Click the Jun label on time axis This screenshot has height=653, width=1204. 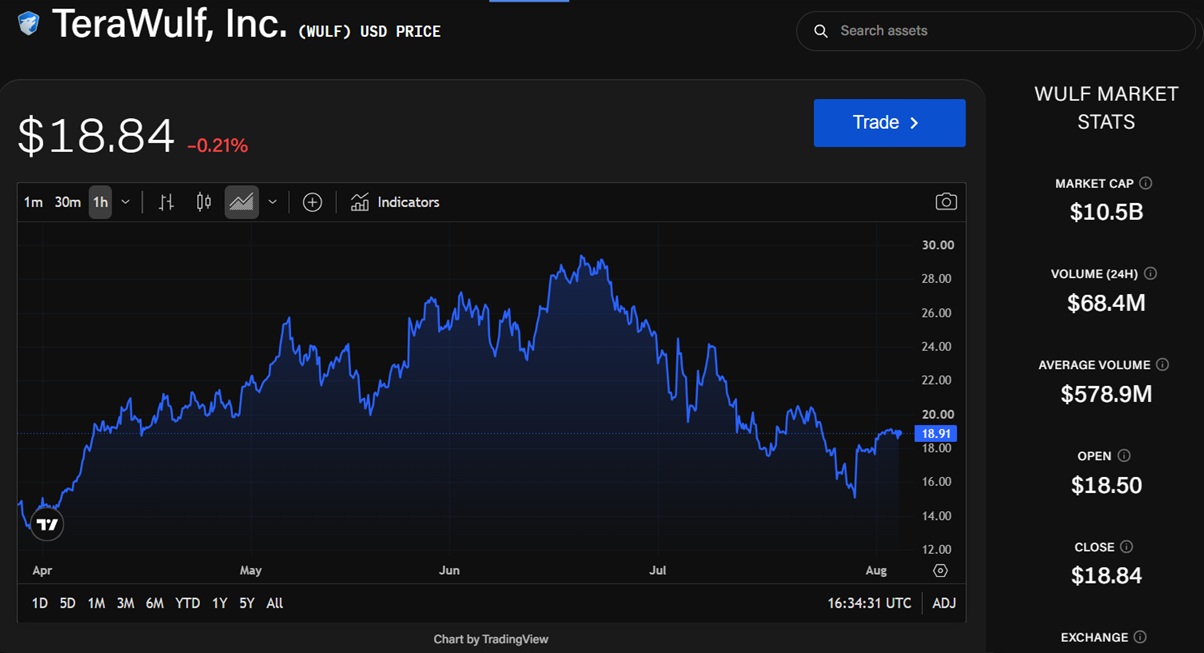coord(450,571)
